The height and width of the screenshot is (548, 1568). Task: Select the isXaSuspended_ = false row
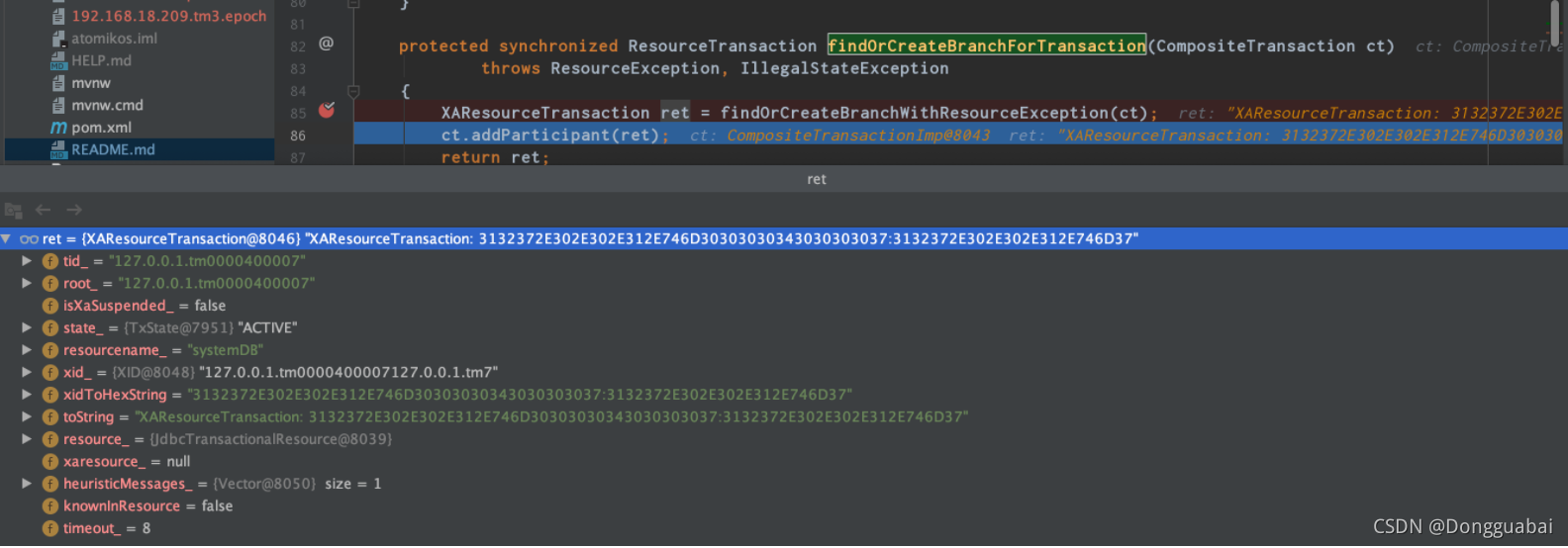(x=784, y=306)
